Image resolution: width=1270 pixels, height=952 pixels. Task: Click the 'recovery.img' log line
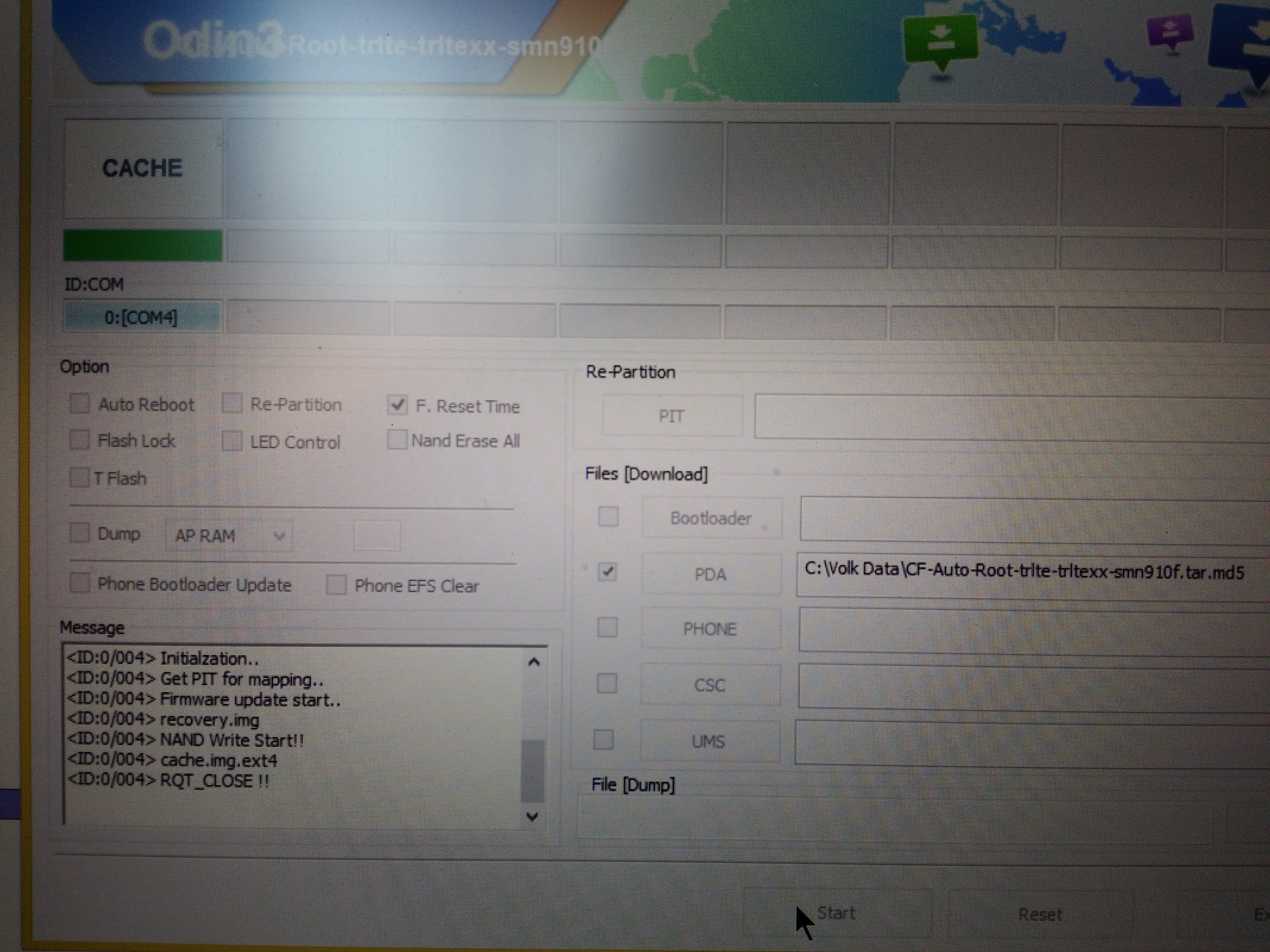click(x=163, y=720)
